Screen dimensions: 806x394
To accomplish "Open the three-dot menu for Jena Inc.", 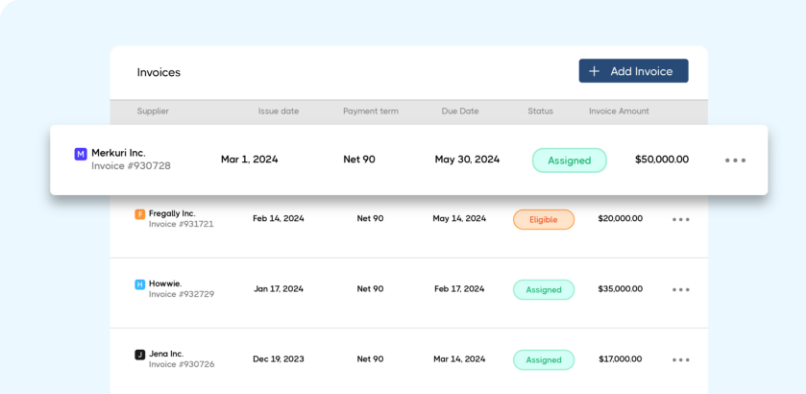I will point(681,360).
